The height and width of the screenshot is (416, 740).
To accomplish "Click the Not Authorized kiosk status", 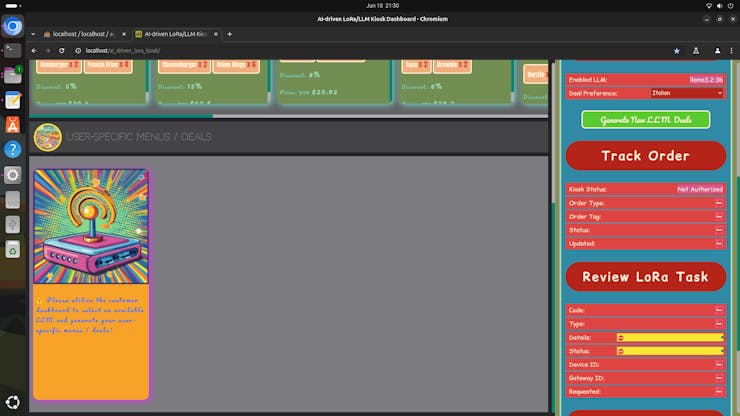I will (700, 189).
